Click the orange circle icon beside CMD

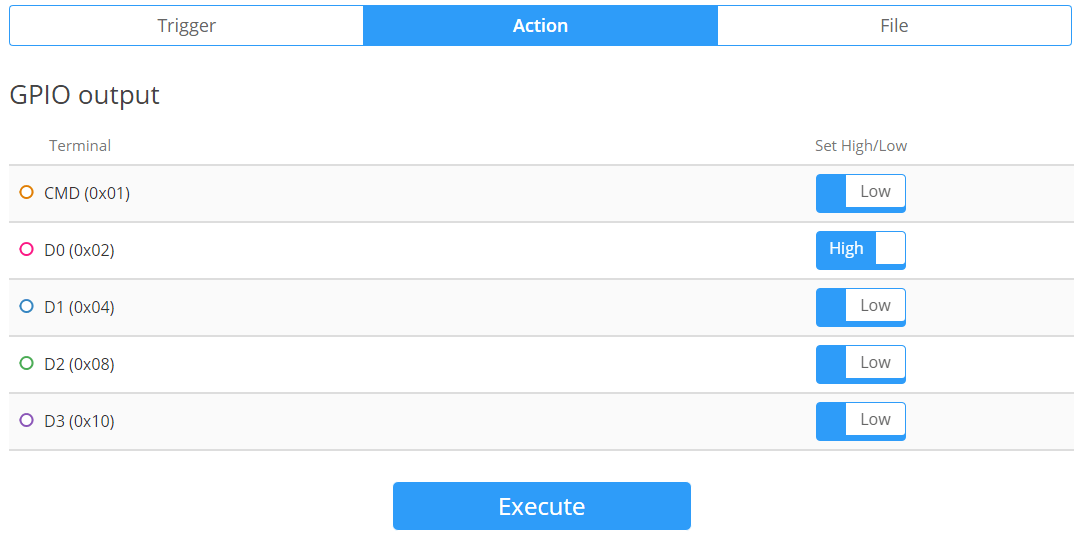(27, 192)
